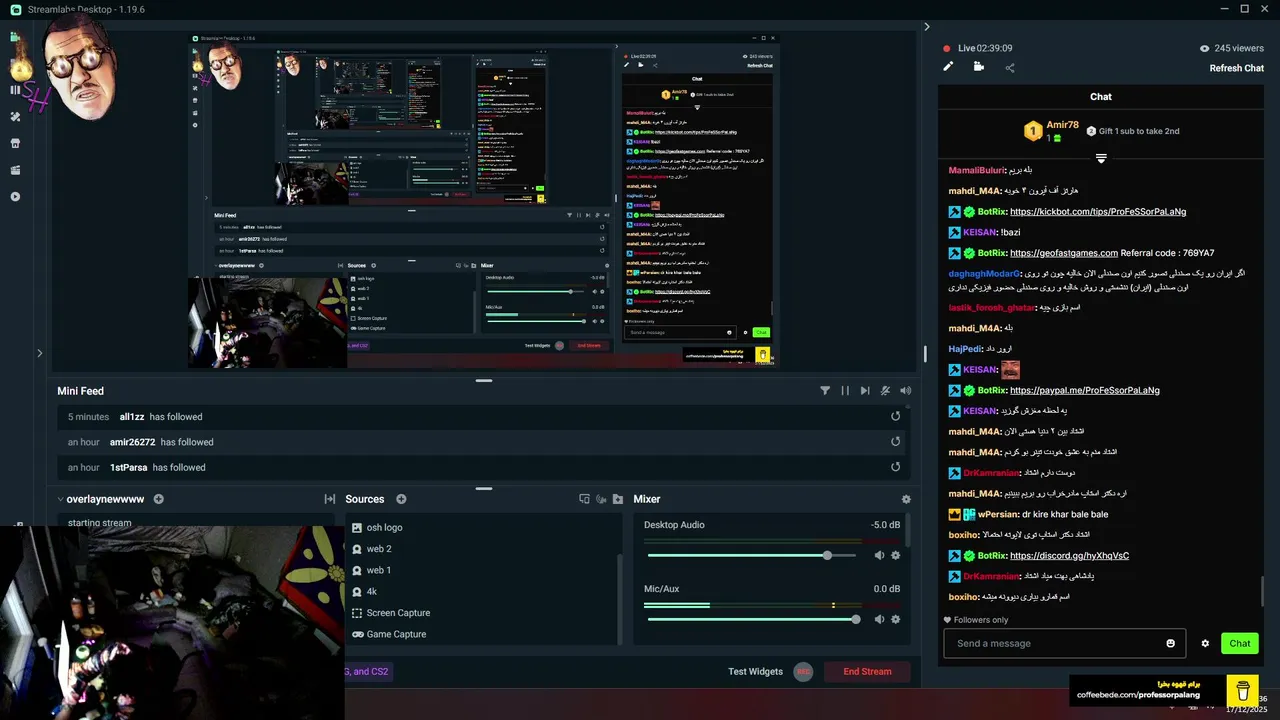The height and width of the screenshot is (720, 1280).
Task: Click the viewers eye icon
Action: tap(1204, 48)
